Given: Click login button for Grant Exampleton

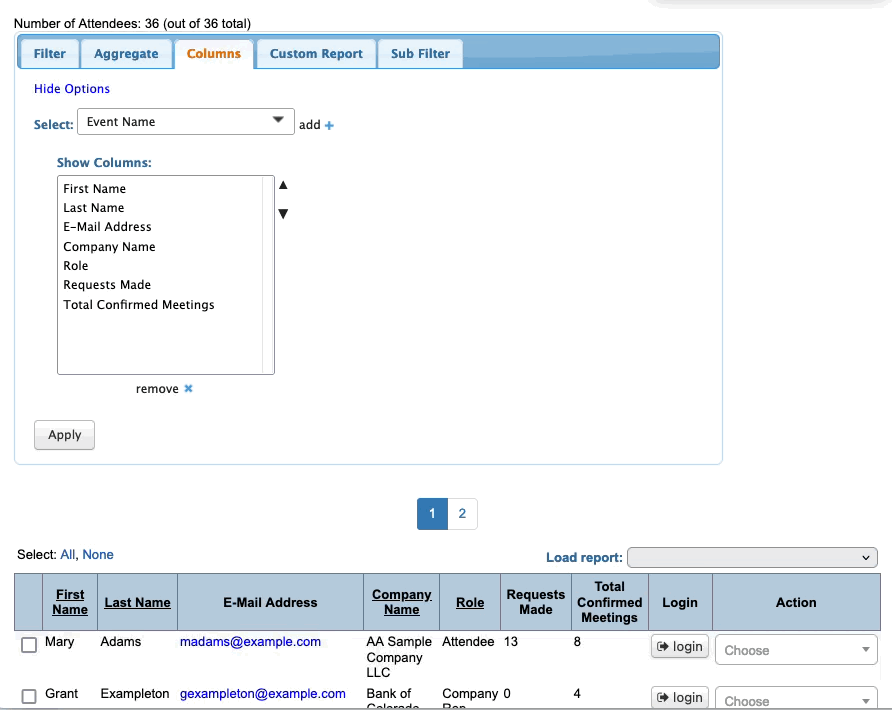Looking at the screenshot, I should [680, 697].
